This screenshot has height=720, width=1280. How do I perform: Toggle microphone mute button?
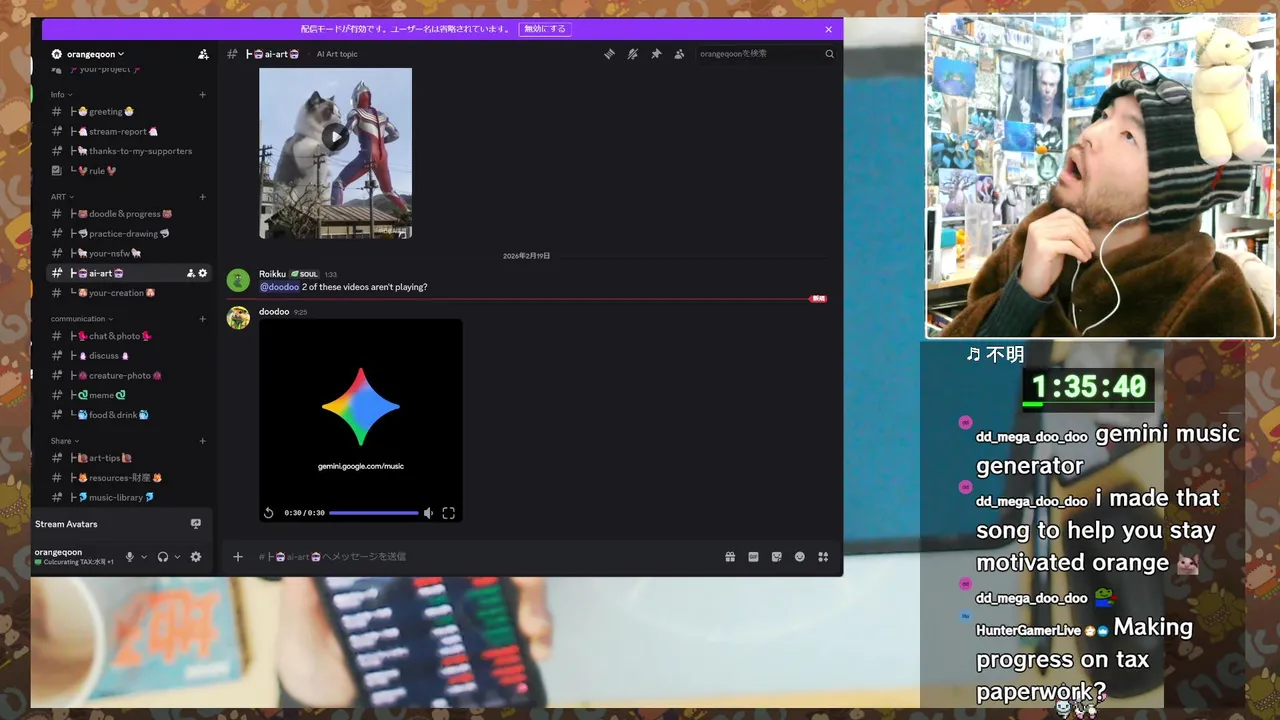[x=129, y=557]
